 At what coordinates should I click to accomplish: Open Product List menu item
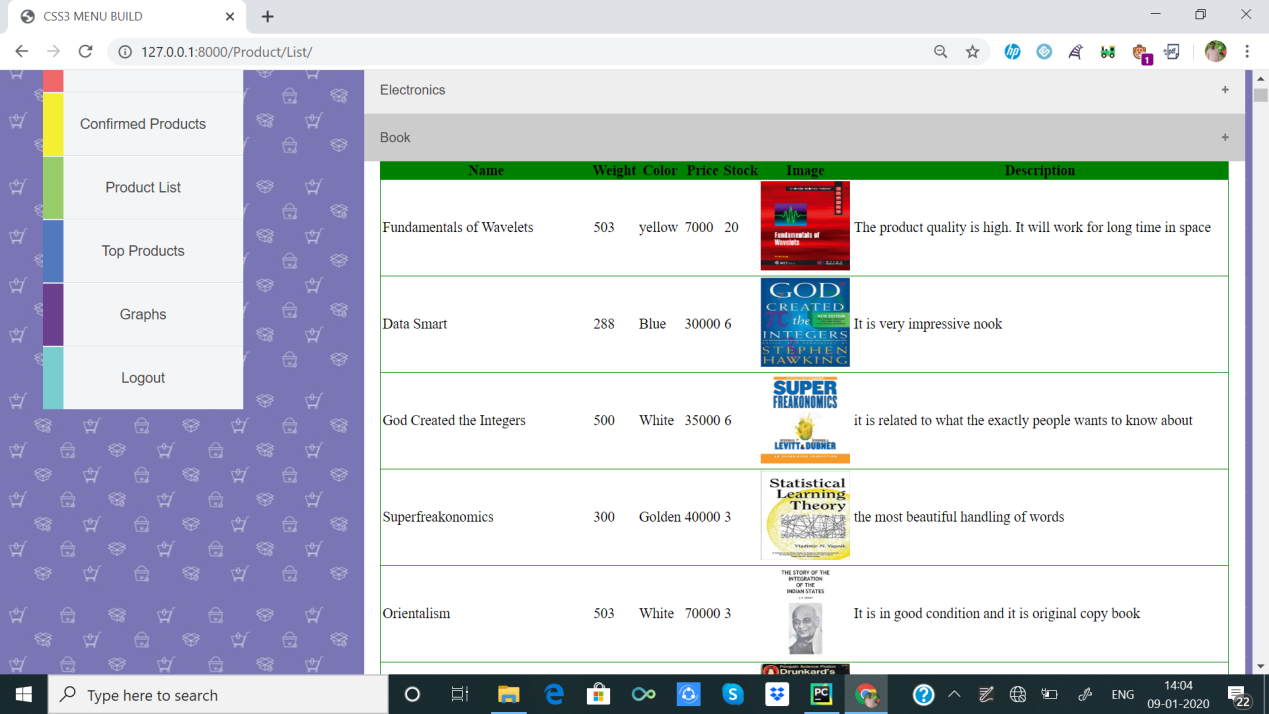143,187
